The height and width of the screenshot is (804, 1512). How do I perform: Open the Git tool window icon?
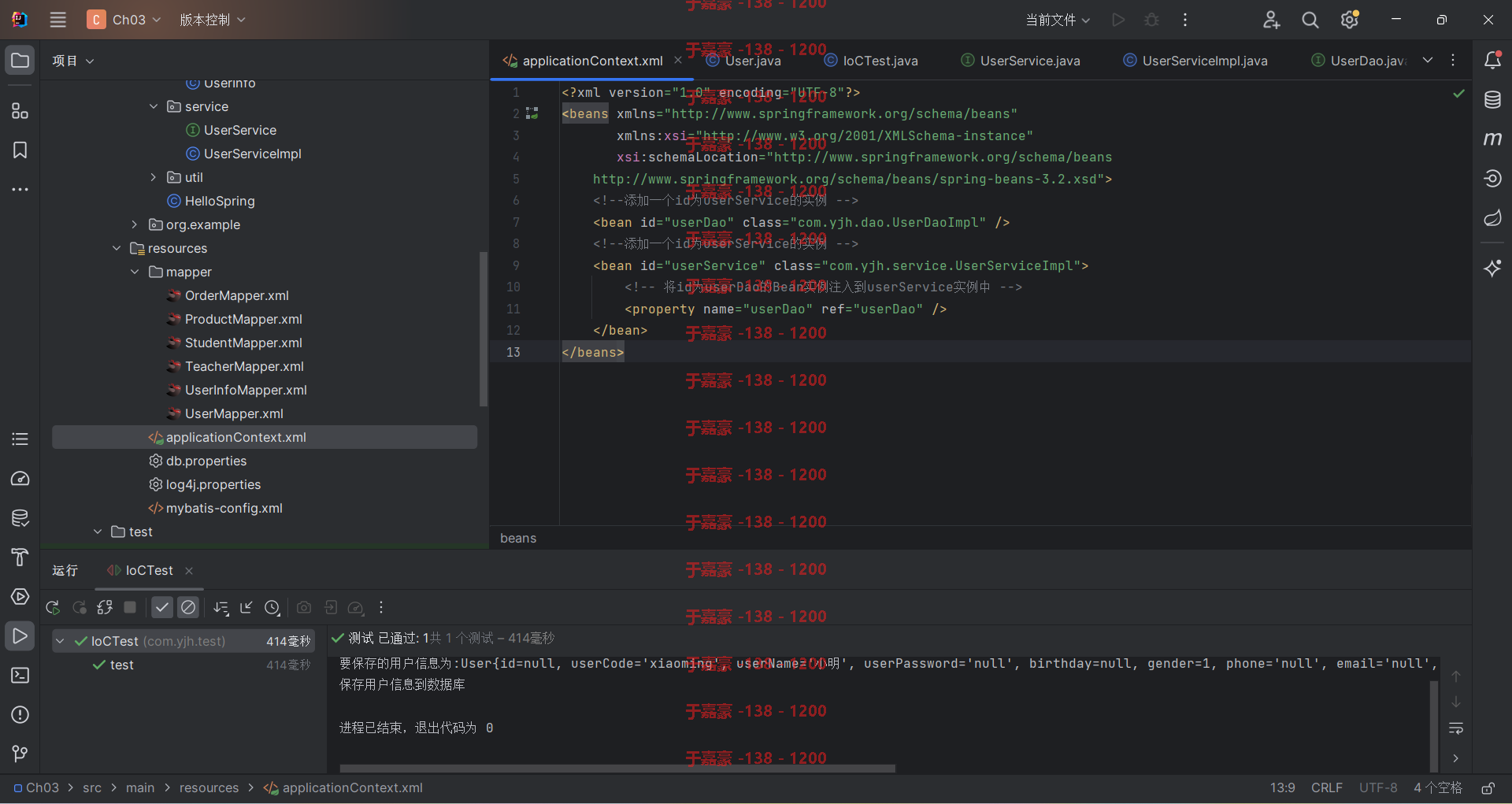point(20,754)
